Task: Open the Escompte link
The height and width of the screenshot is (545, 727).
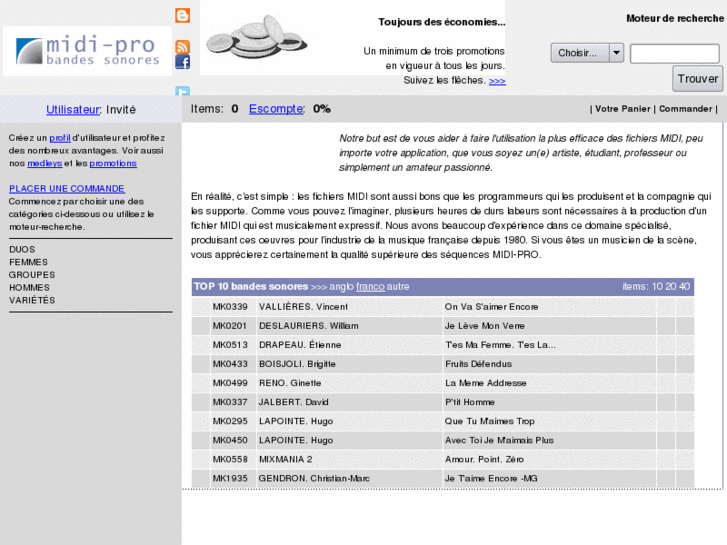Action: (276, 109)
